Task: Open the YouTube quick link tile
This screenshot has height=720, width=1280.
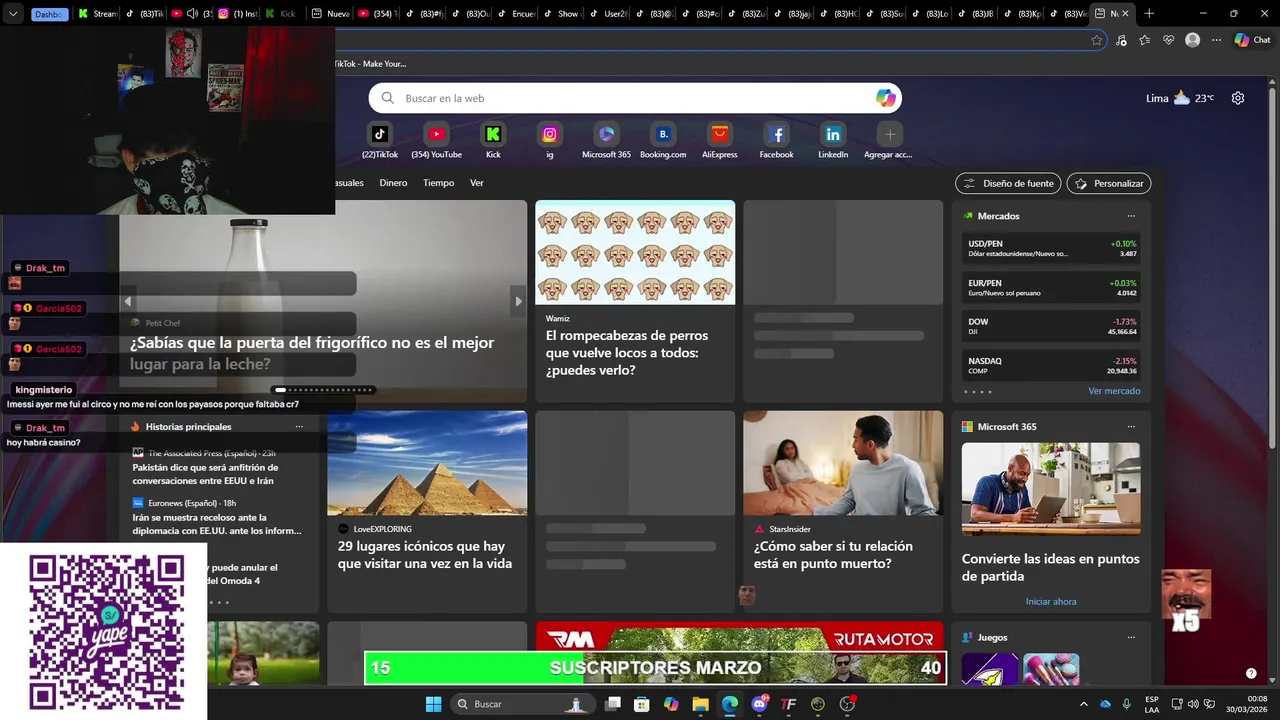Action: pyautogui.click(x=436, y=139)
